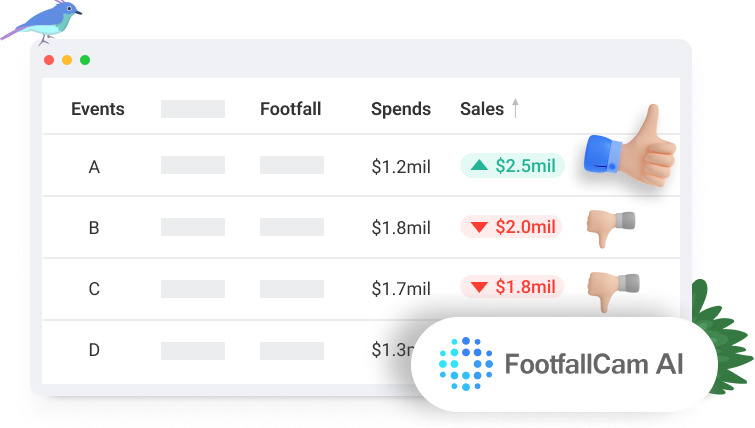Select event D row label
Image resolution: width=755 pixels, height=428 pixels.
point(94,350)
